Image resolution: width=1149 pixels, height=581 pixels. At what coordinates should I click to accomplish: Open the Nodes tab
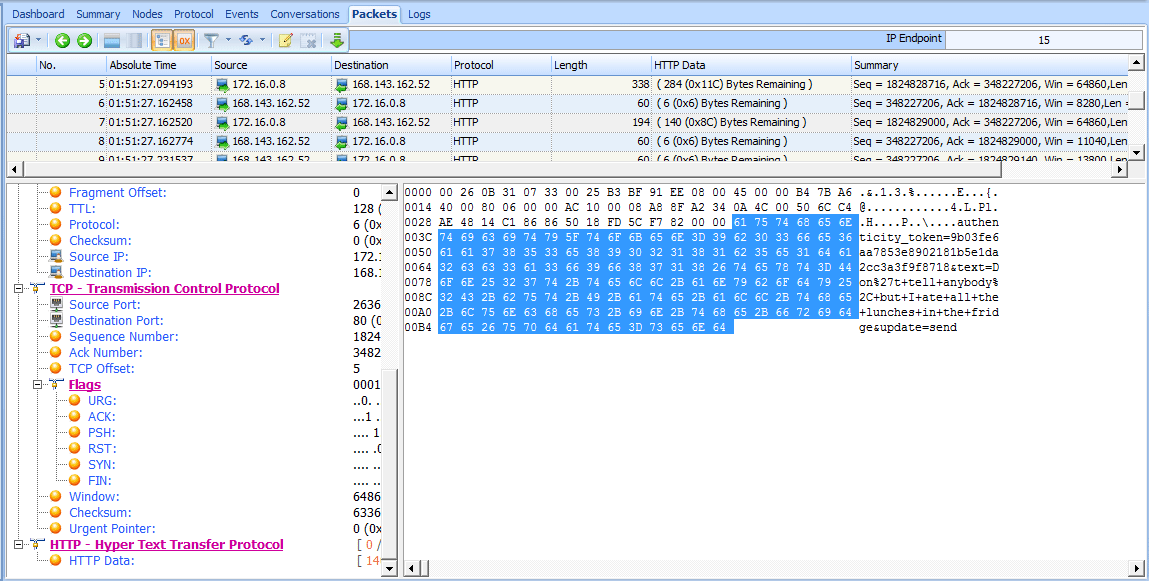147,14
